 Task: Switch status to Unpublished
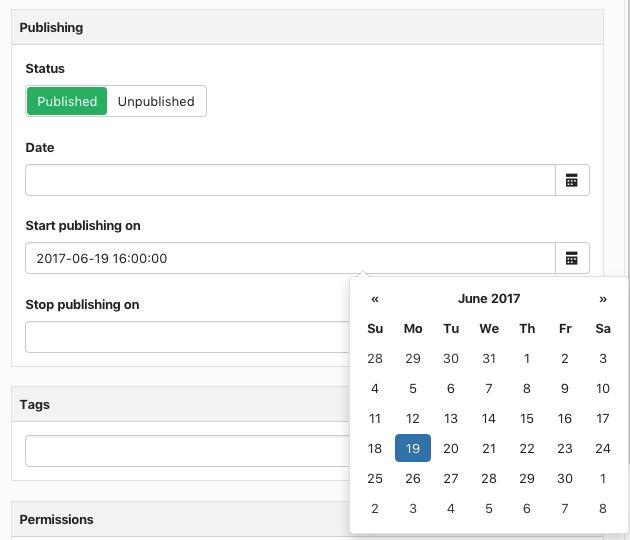tap(156, 101)
